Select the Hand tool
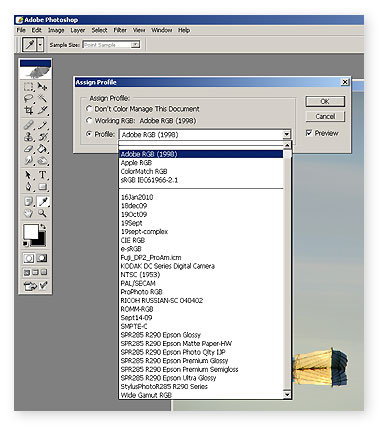The image size is (380, 428). pyautogui.click(x=29, y=213)
